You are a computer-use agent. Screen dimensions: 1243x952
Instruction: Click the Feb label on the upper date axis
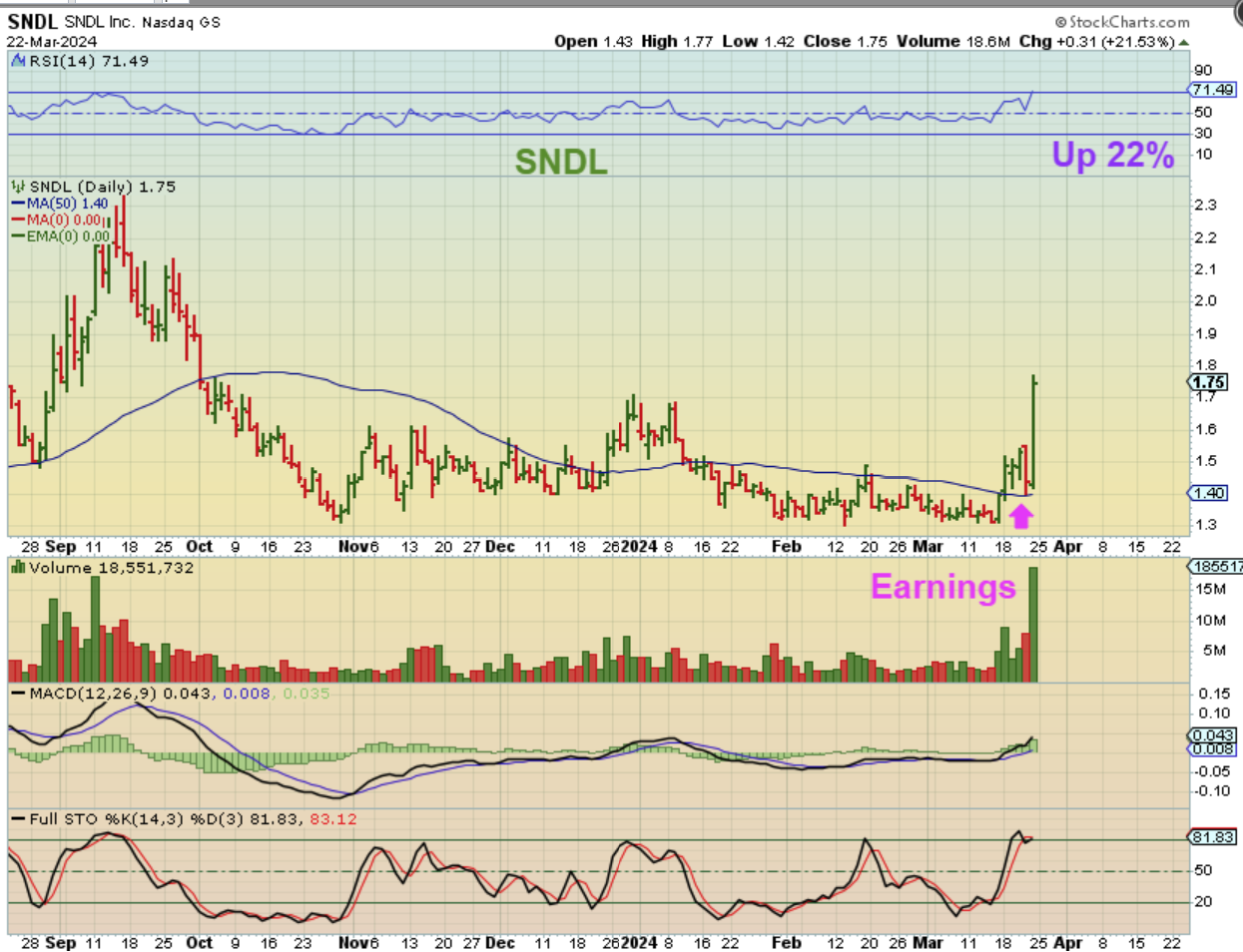pyautogui.click(x=787, y=547)
